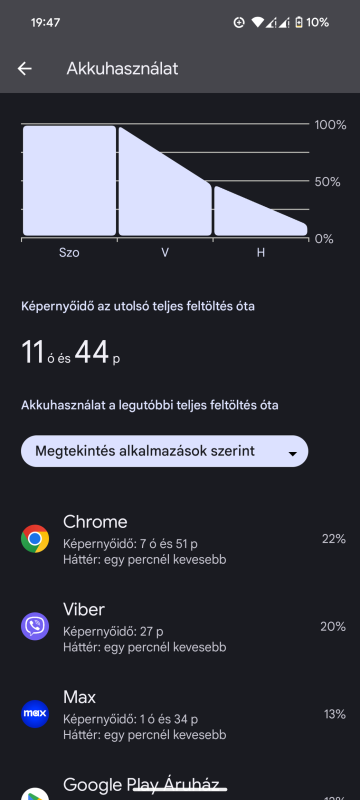Tap the data saver status icon

pyautogui.click(x=239, y=22)
